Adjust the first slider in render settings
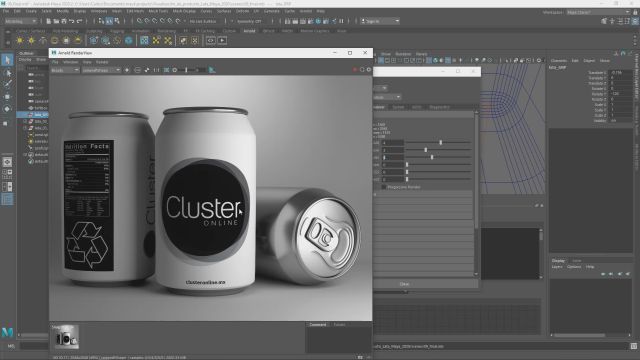 [x=440, y=142]
